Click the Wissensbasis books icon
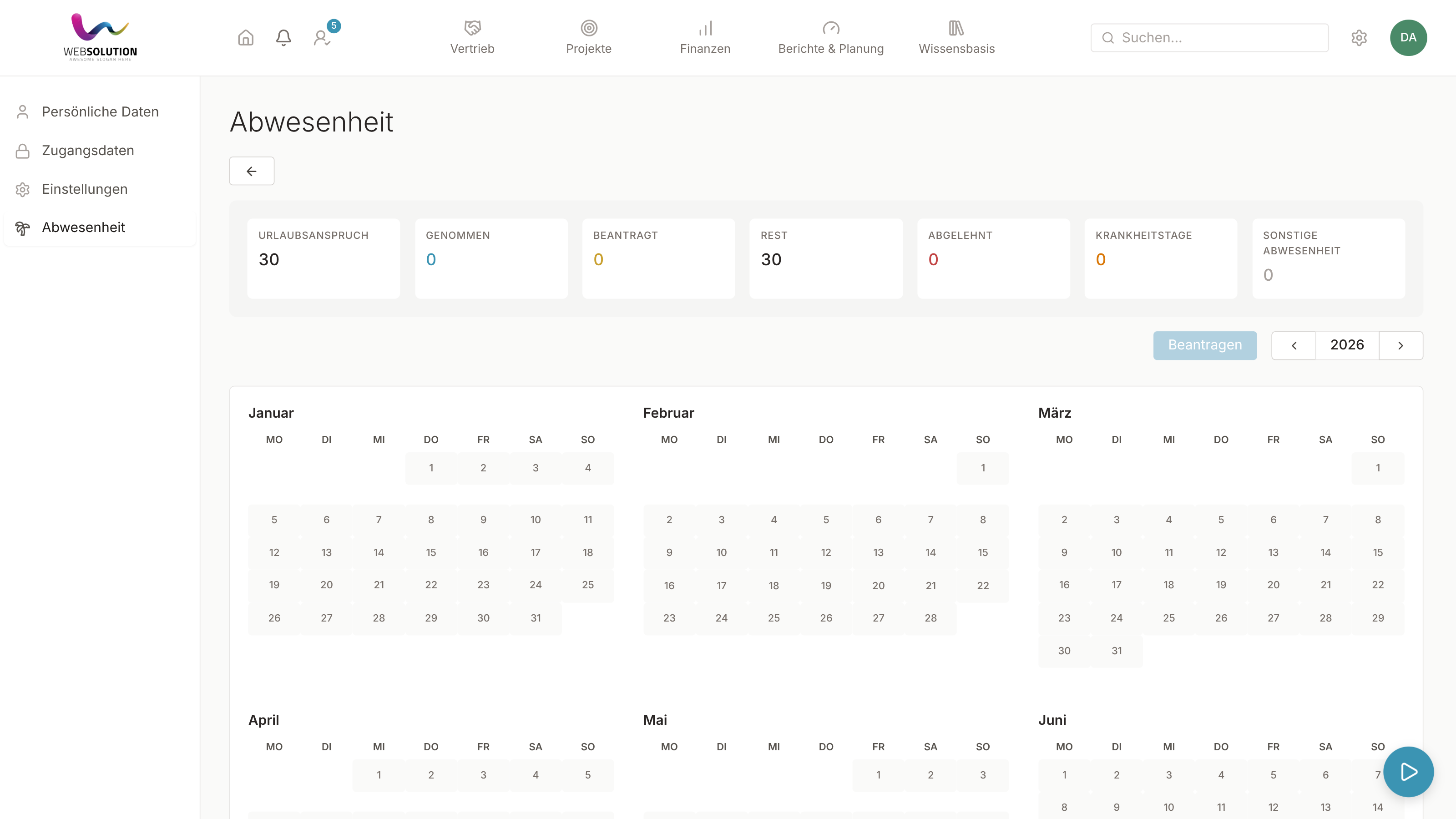This screenshot has width=1456, height=819. tap(956, 28)
